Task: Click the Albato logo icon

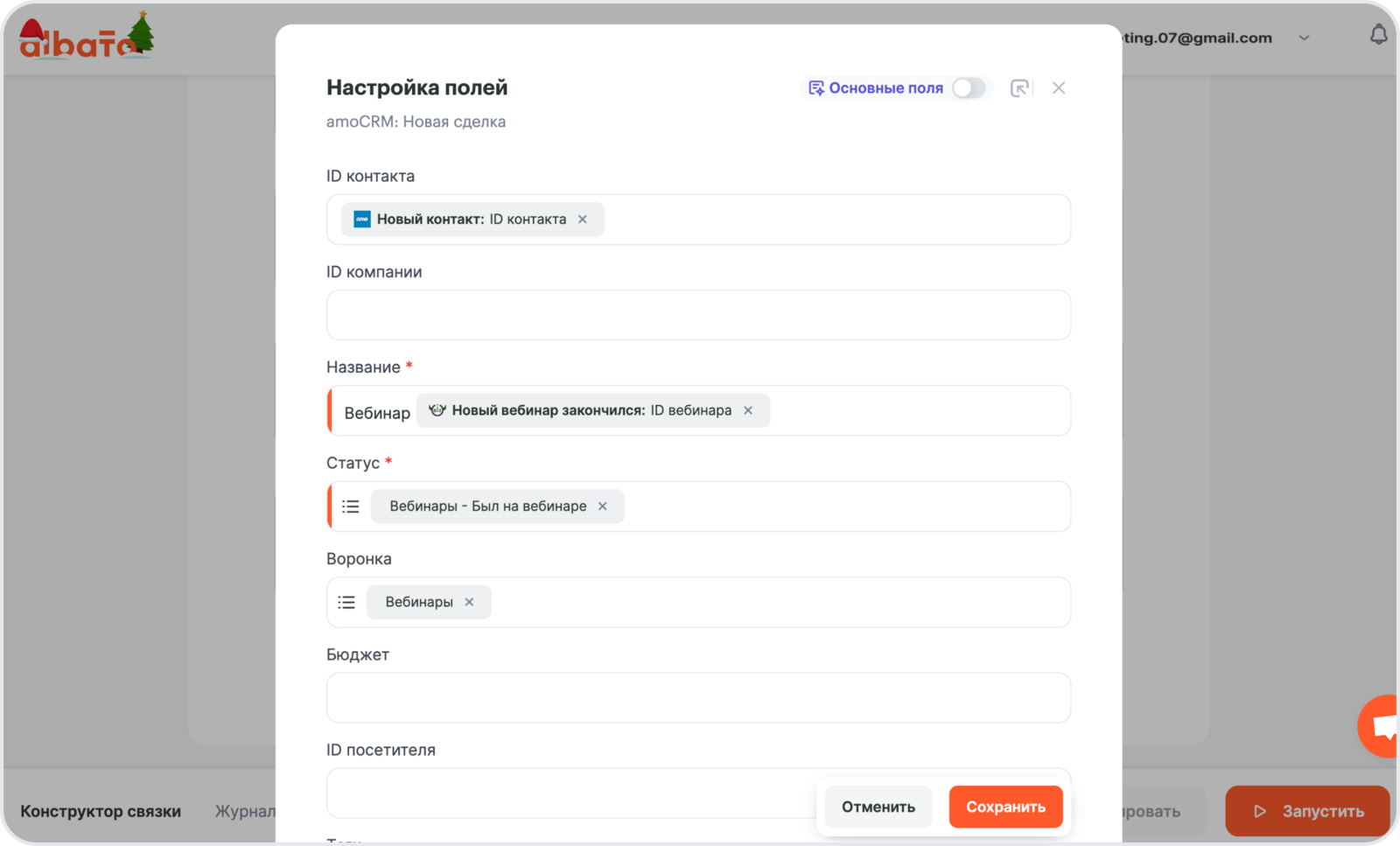Action: tap(86, 37)
